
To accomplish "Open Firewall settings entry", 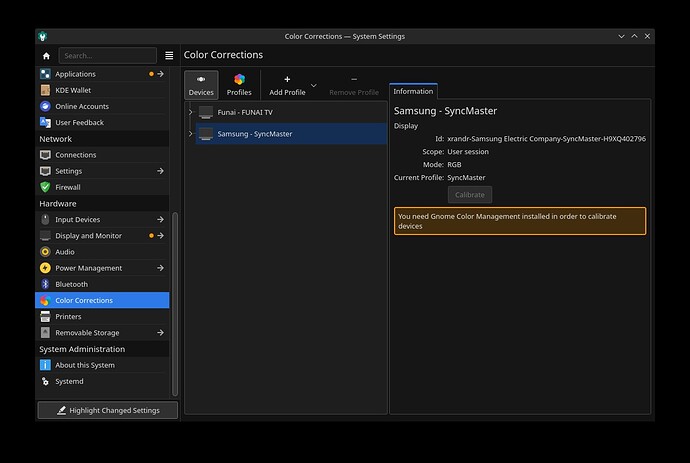I will pos(102,187).
